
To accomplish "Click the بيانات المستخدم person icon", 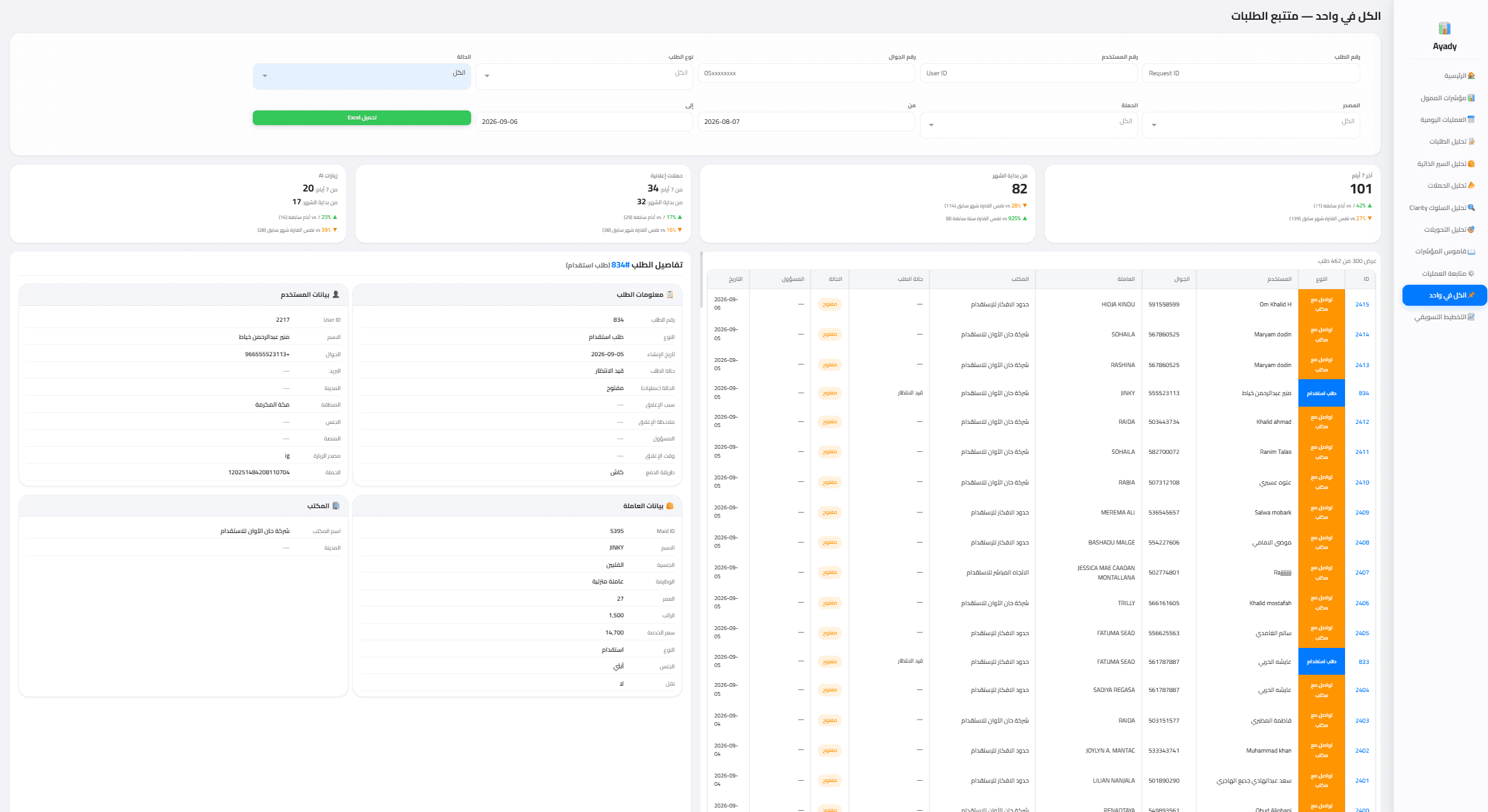I will coord(336,294).
